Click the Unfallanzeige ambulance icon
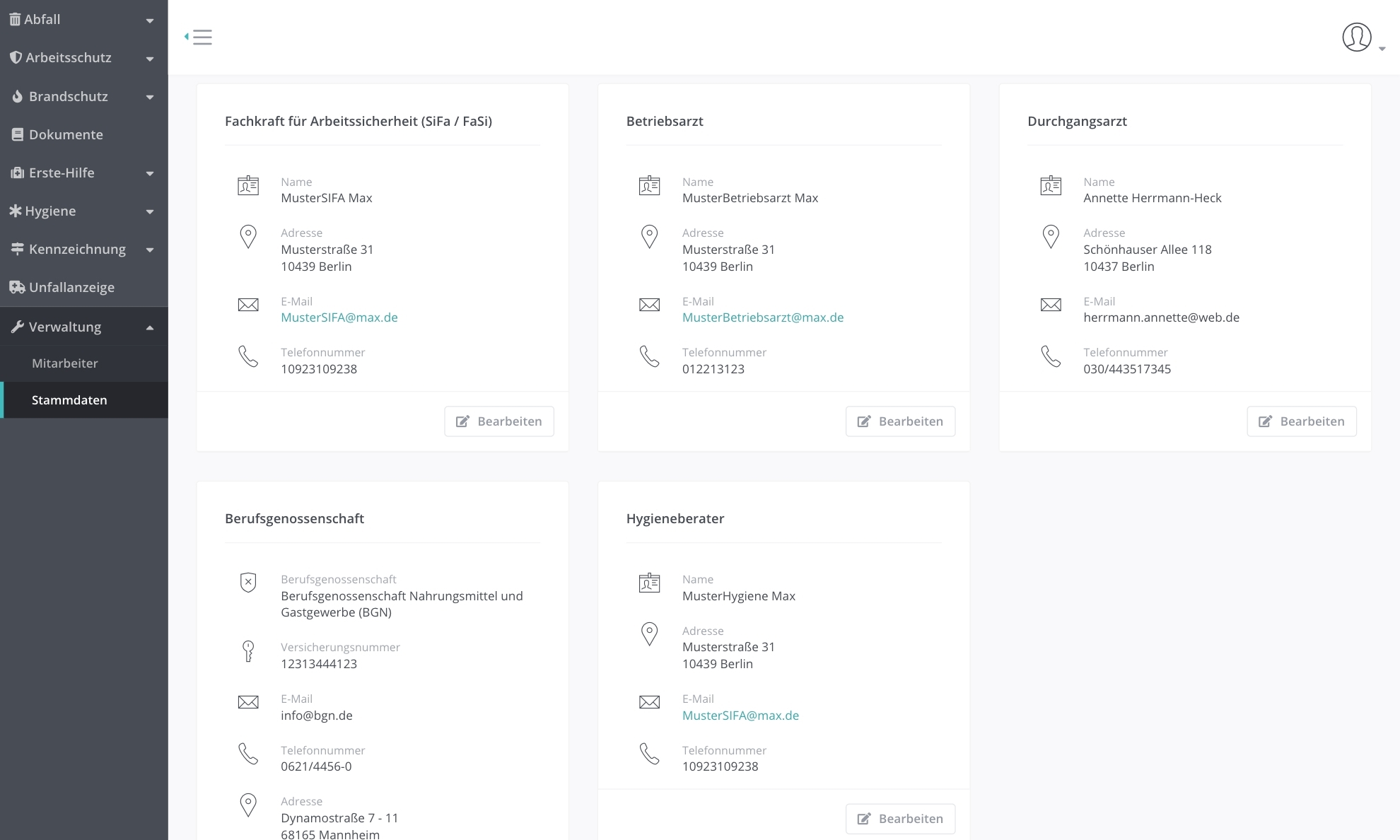The height and width of the screenshot is (840, 1400). [17, 288]
